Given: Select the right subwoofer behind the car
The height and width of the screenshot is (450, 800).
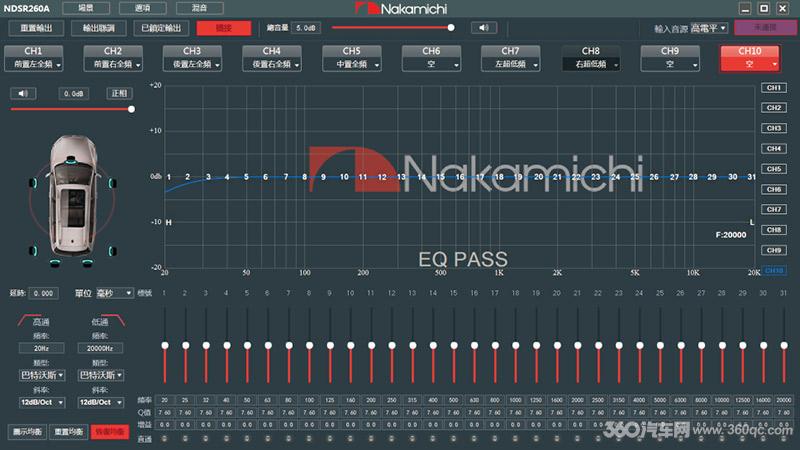Looking at the screenshot, I should [88, 263].
